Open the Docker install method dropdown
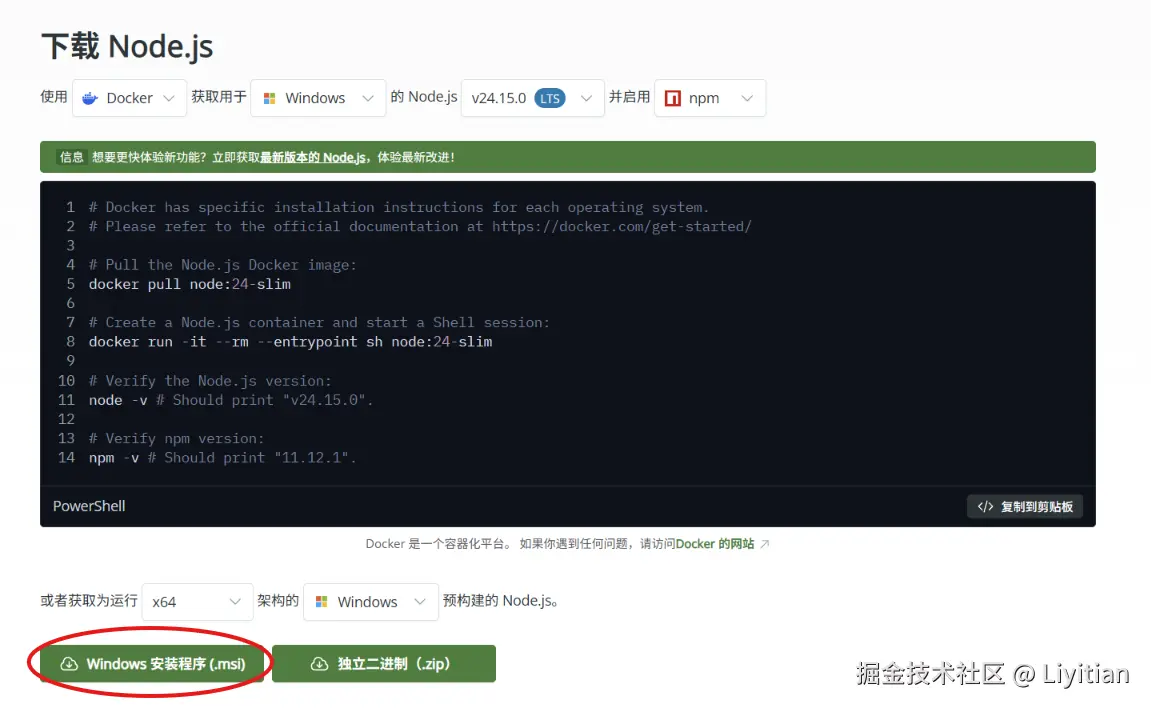1151x709 pixels. (x=129, y=98)
